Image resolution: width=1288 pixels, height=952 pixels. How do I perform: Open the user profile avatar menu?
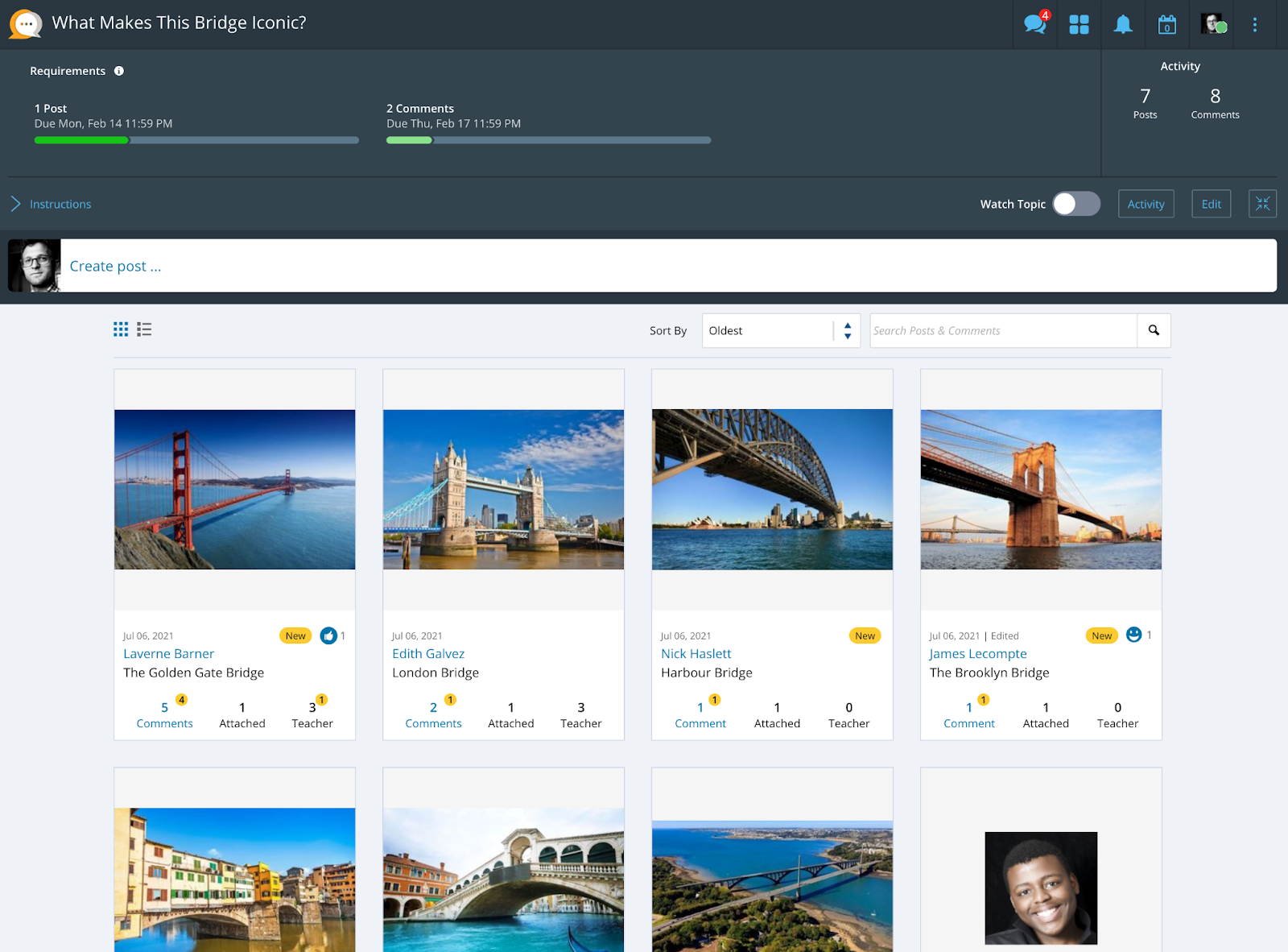point(1213,24)
